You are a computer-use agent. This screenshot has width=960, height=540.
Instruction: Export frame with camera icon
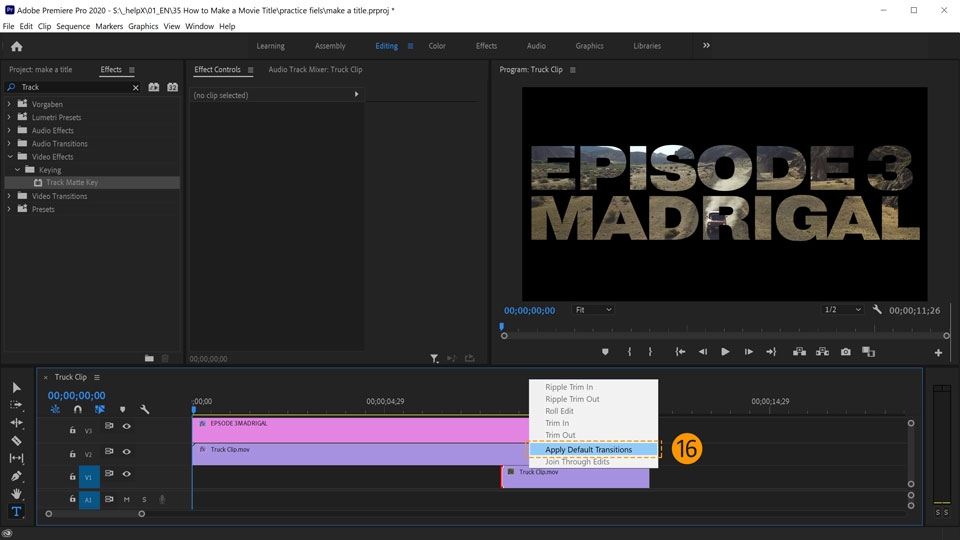tap(846, 352)
